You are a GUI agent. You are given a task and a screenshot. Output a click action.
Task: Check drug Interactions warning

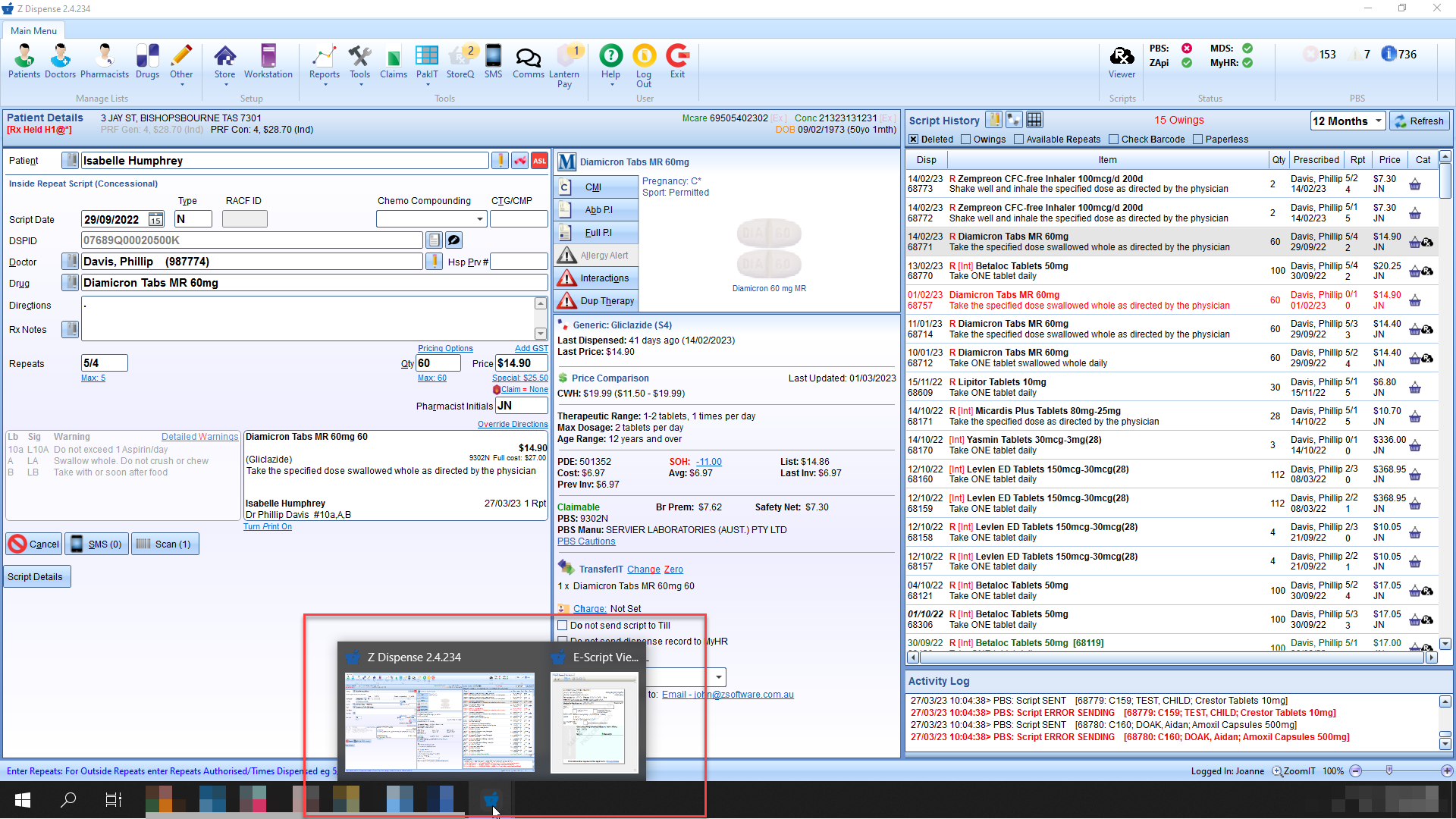596,278
